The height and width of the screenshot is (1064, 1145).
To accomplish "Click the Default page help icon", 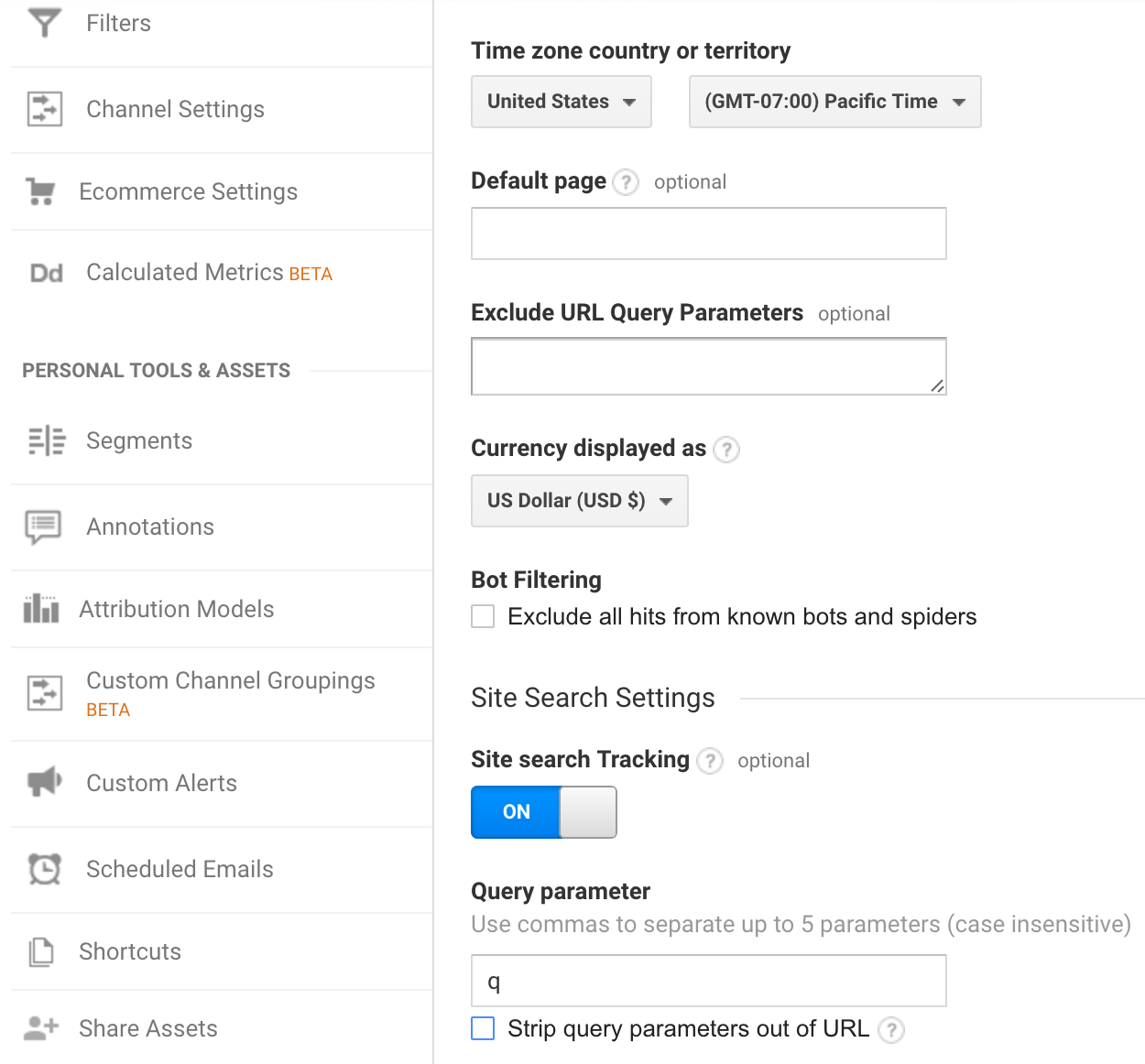I will coord(625,182).
